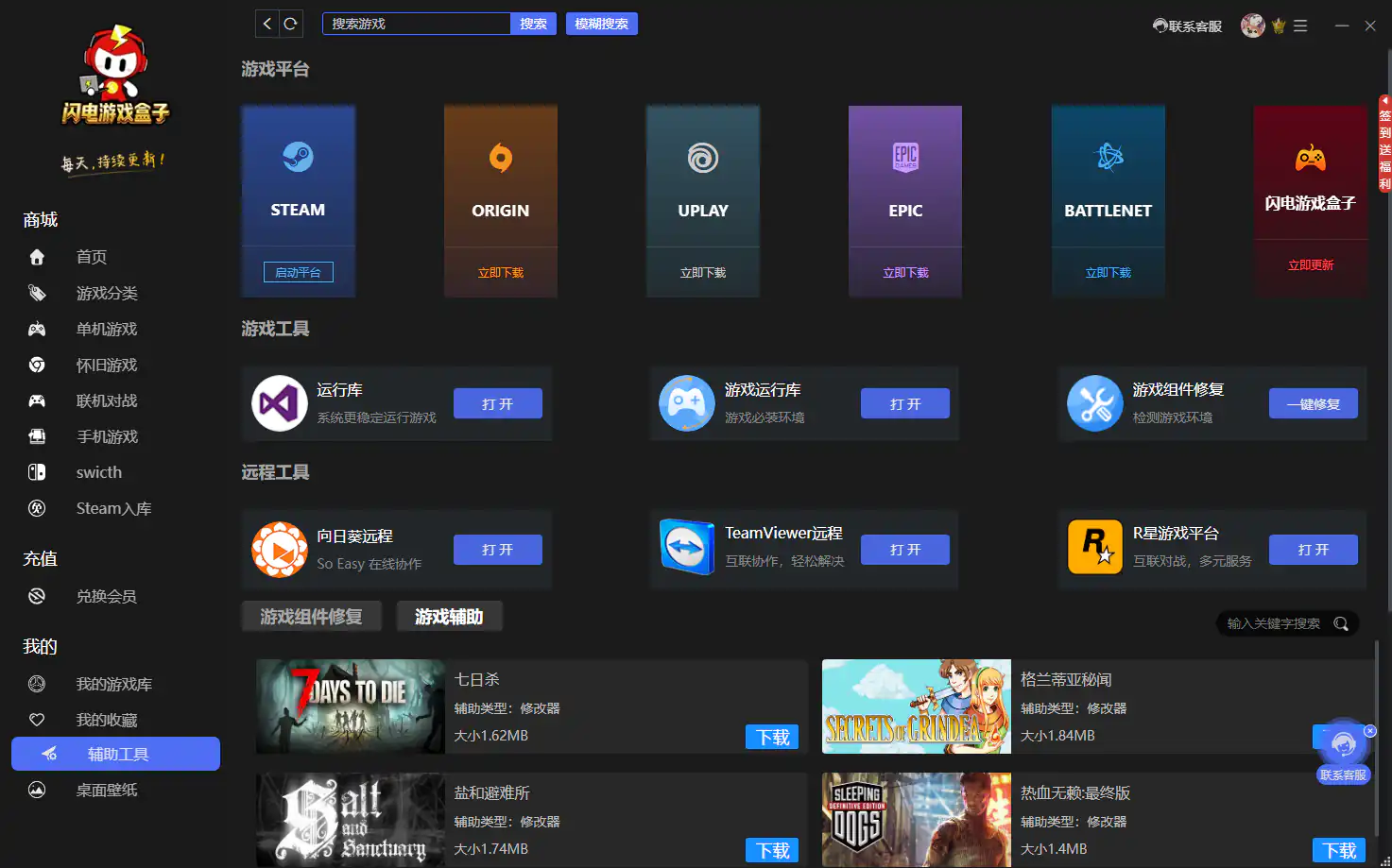Viewport: 1392px width, 868px height.
Task: Open 联机对战 sidebar item
Action: 107,400
